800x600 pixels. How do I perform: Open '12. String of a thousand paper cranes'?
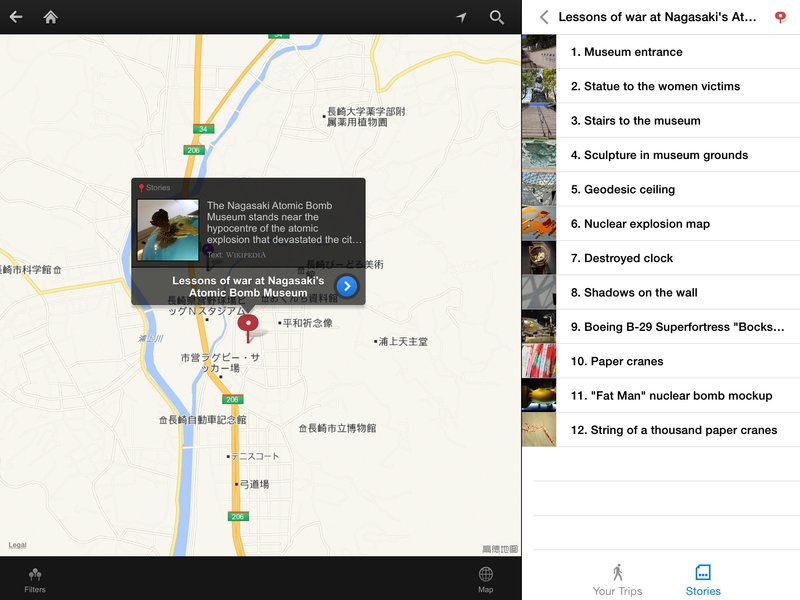[x=661, y=430]
